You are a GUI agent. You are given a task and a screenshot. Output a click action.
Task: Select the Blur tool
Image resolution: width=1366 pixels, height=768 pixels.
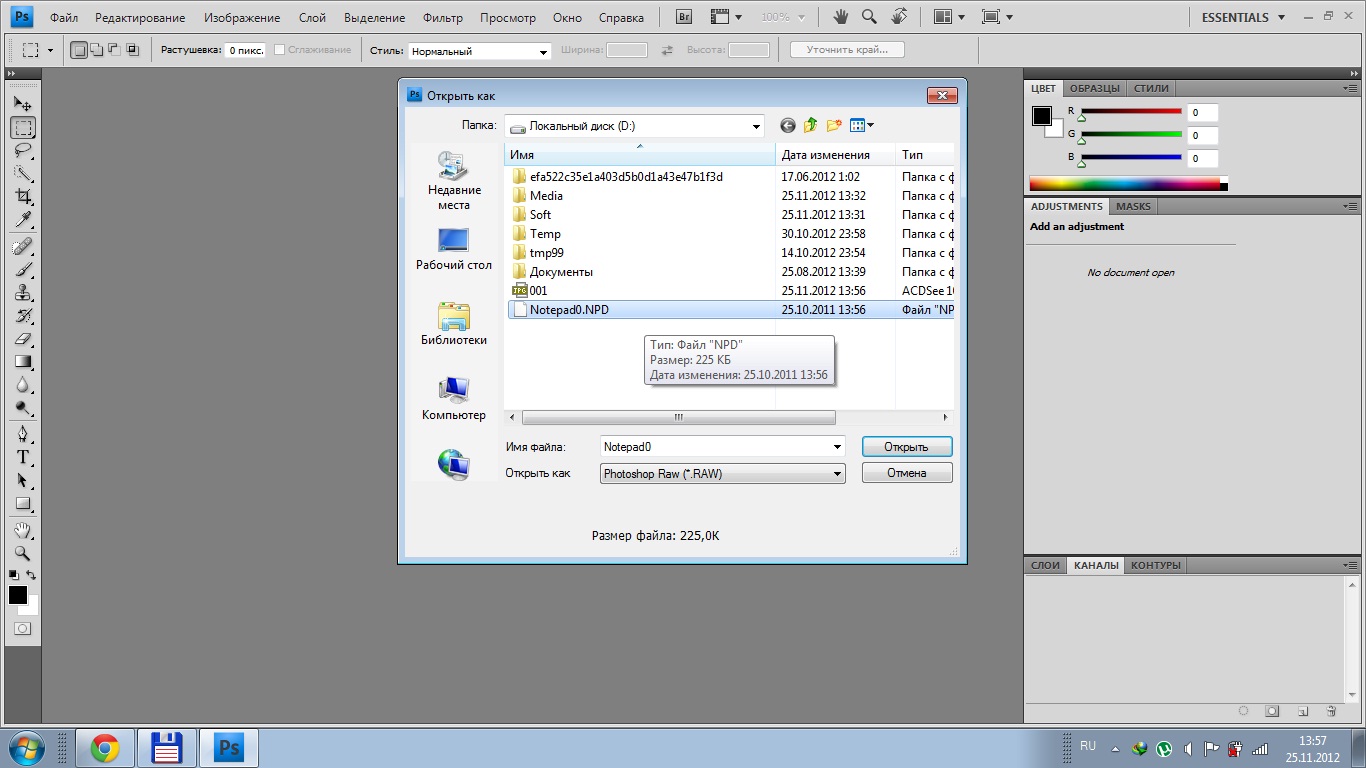coord(23,385)
